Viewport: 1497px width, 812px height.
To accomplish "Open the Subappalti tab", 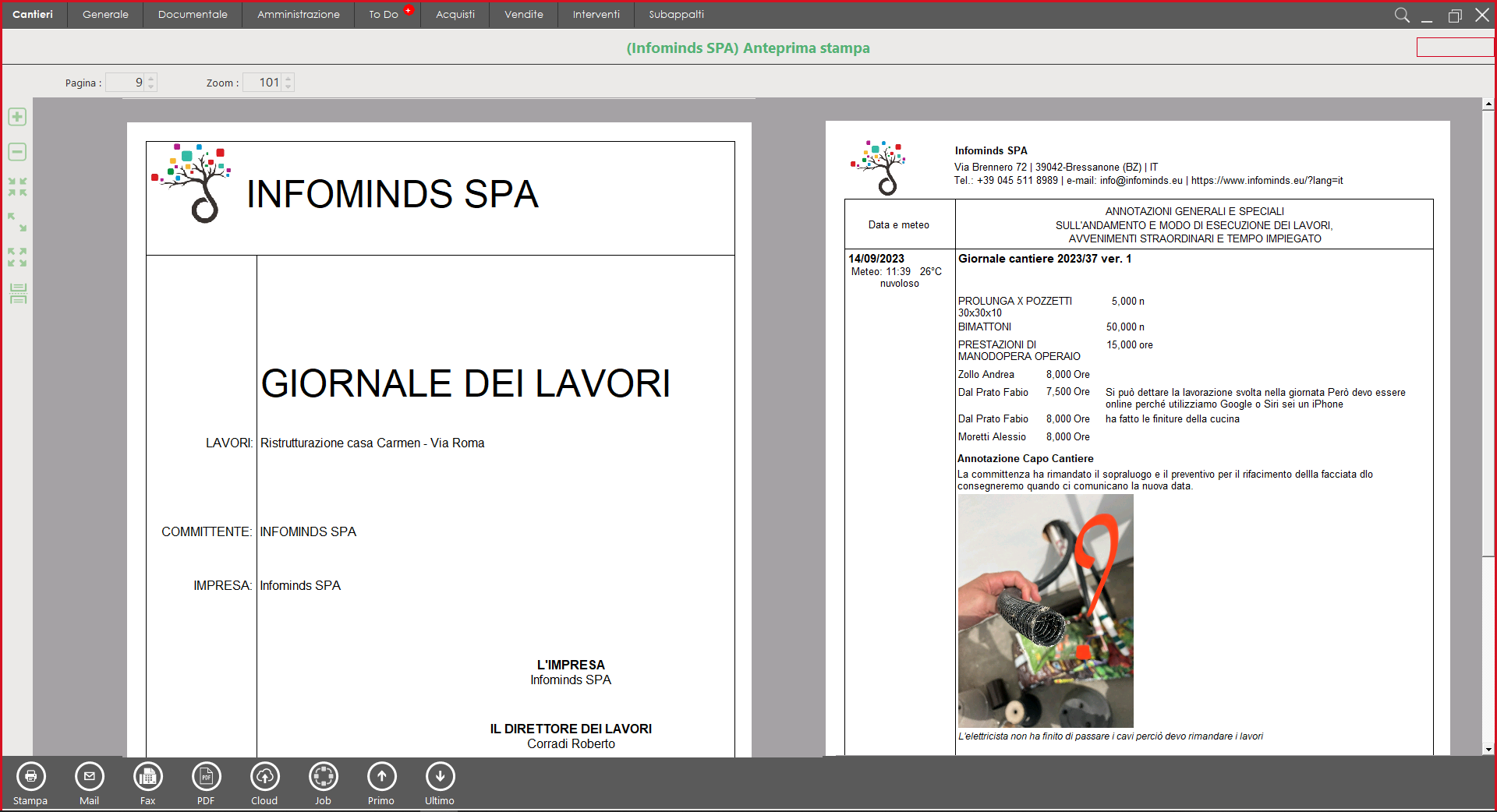I will (677, 14).
